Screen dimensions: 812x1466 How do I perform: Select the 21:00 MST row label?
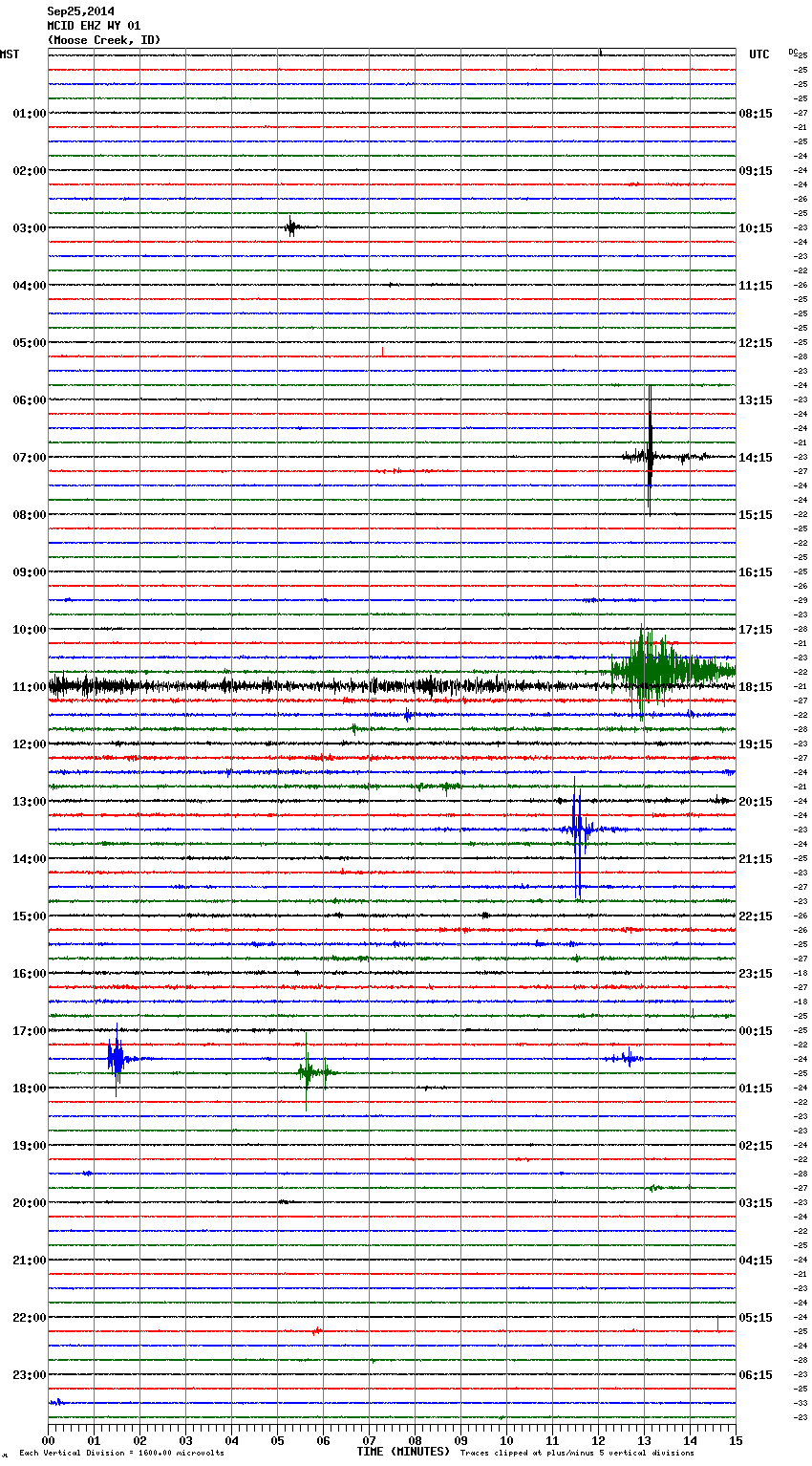pos(29,1261)
